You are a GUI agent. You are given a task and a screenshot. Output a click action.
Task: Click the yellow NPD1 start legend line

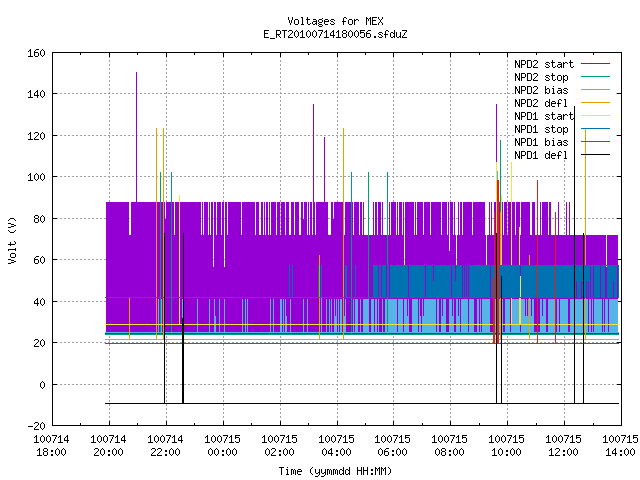(x=595, y=116)
